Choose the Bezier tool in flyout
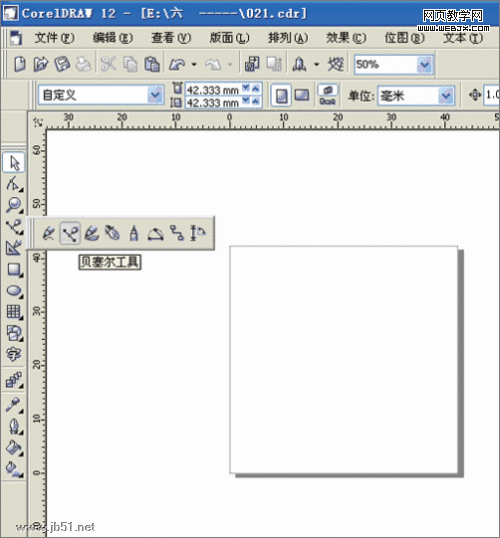 point(70,233)
